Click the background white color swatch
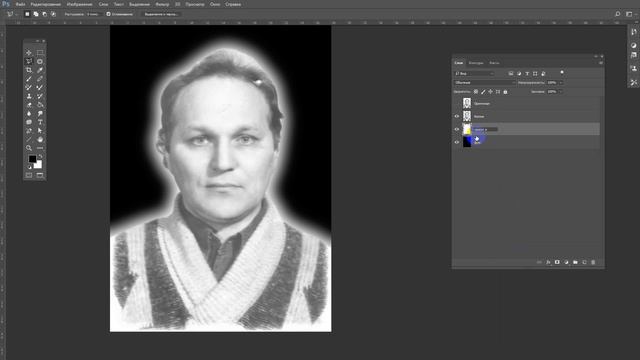The width and height of the screenshot is (640, 360). point(38,165)
